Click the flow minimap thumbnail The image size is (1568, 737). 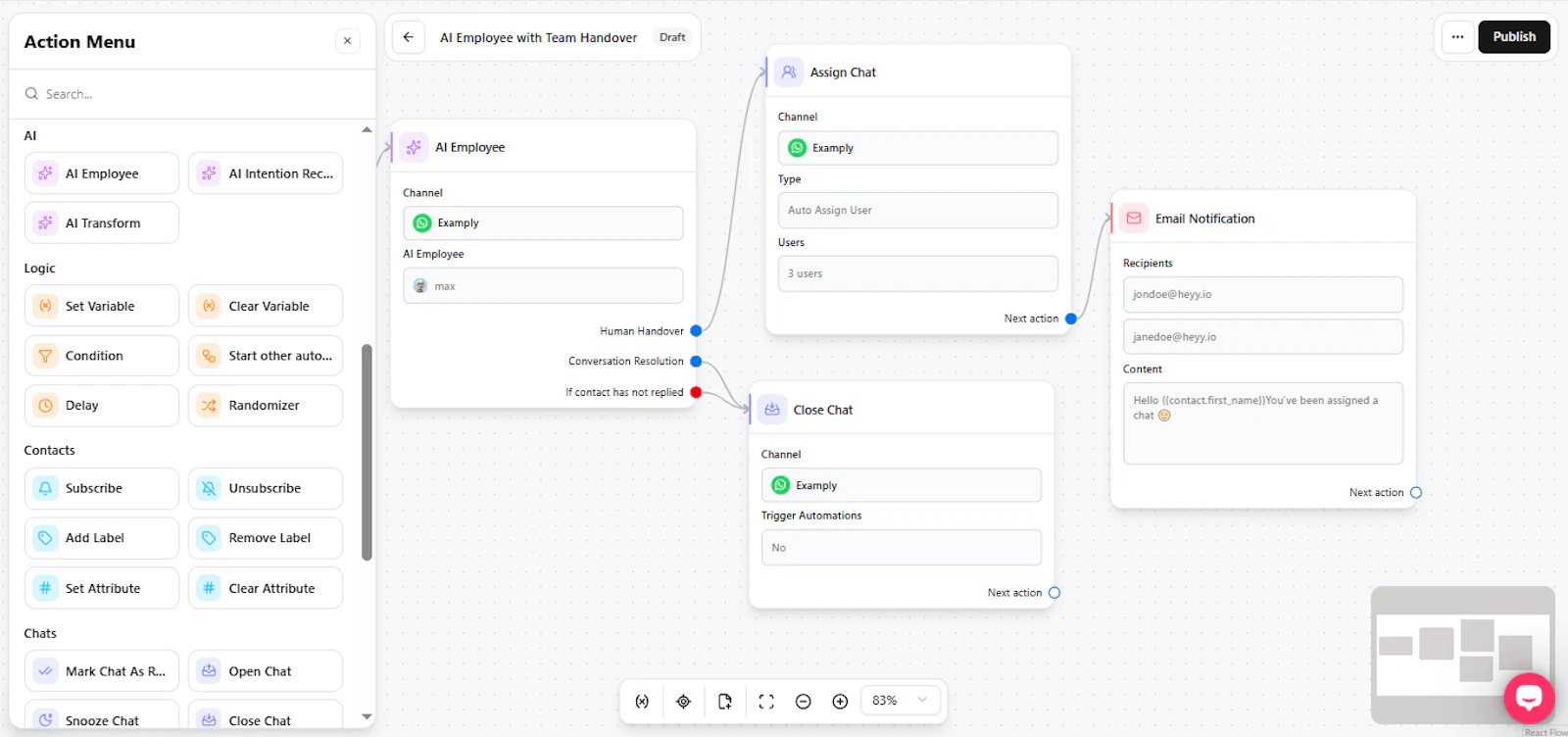[1462, 654]
